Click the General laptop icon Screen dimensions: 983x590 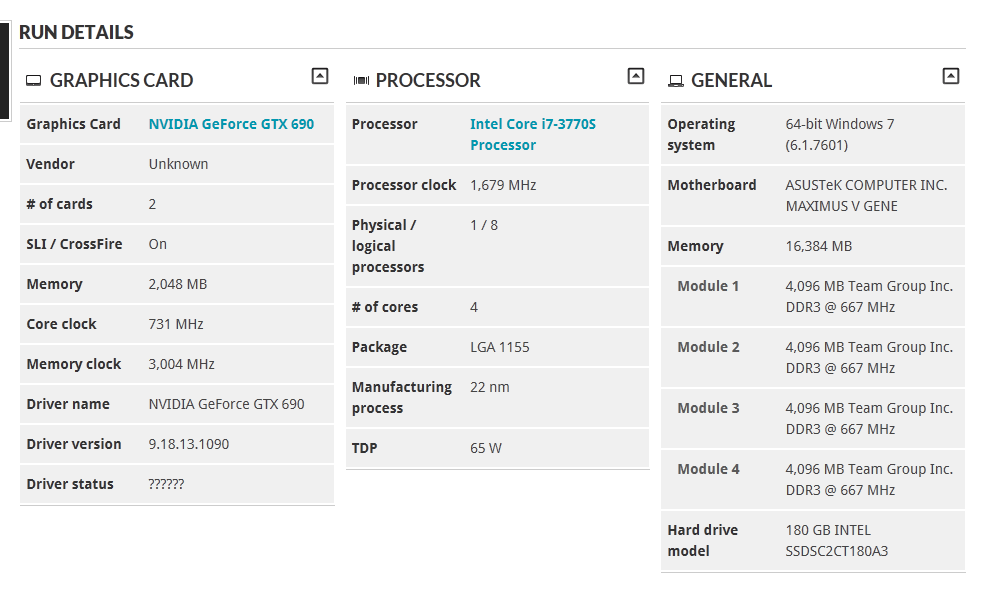click(x=676, y=81)
